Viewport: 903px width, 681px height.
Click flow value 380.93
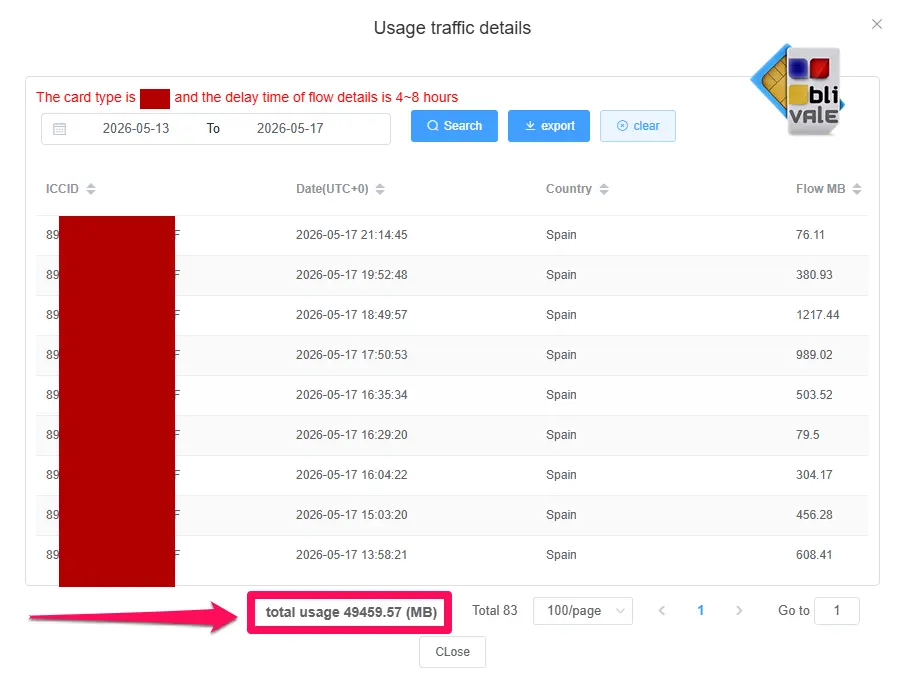[814, 275]
